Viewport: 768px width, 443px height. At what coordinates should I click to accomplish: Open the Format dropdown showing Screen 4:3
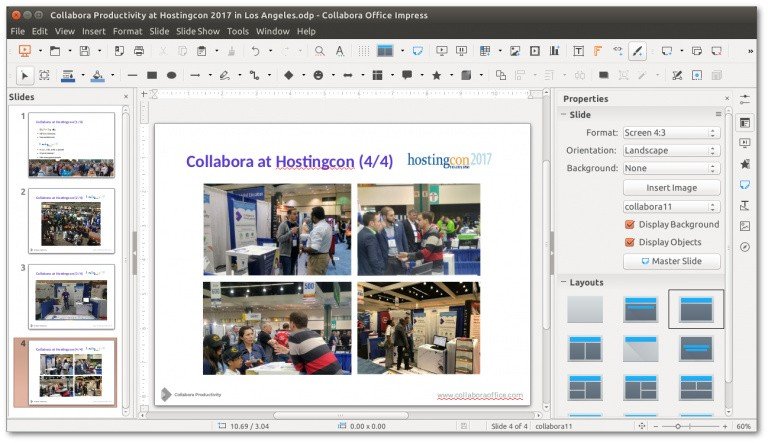point(670,132)
